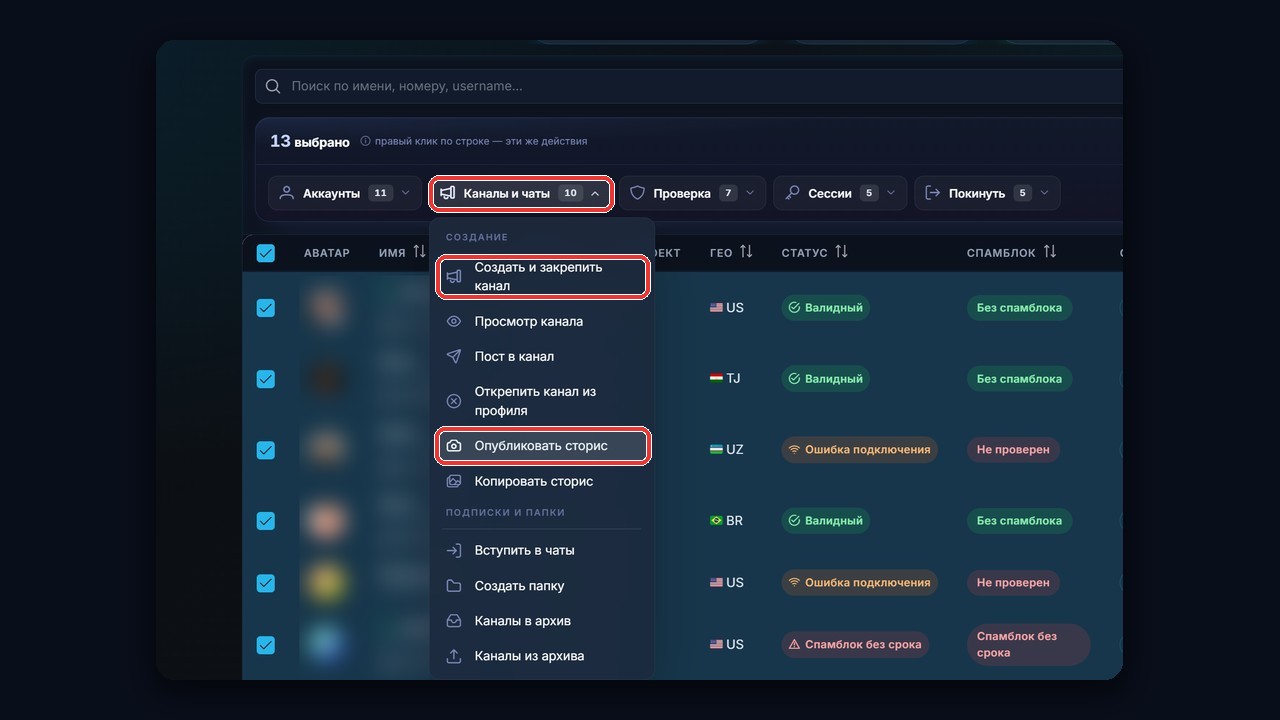Click the Спамблок без срока status badge
1280x720 pixels.
pyautogui.click(x=855, y=645)
